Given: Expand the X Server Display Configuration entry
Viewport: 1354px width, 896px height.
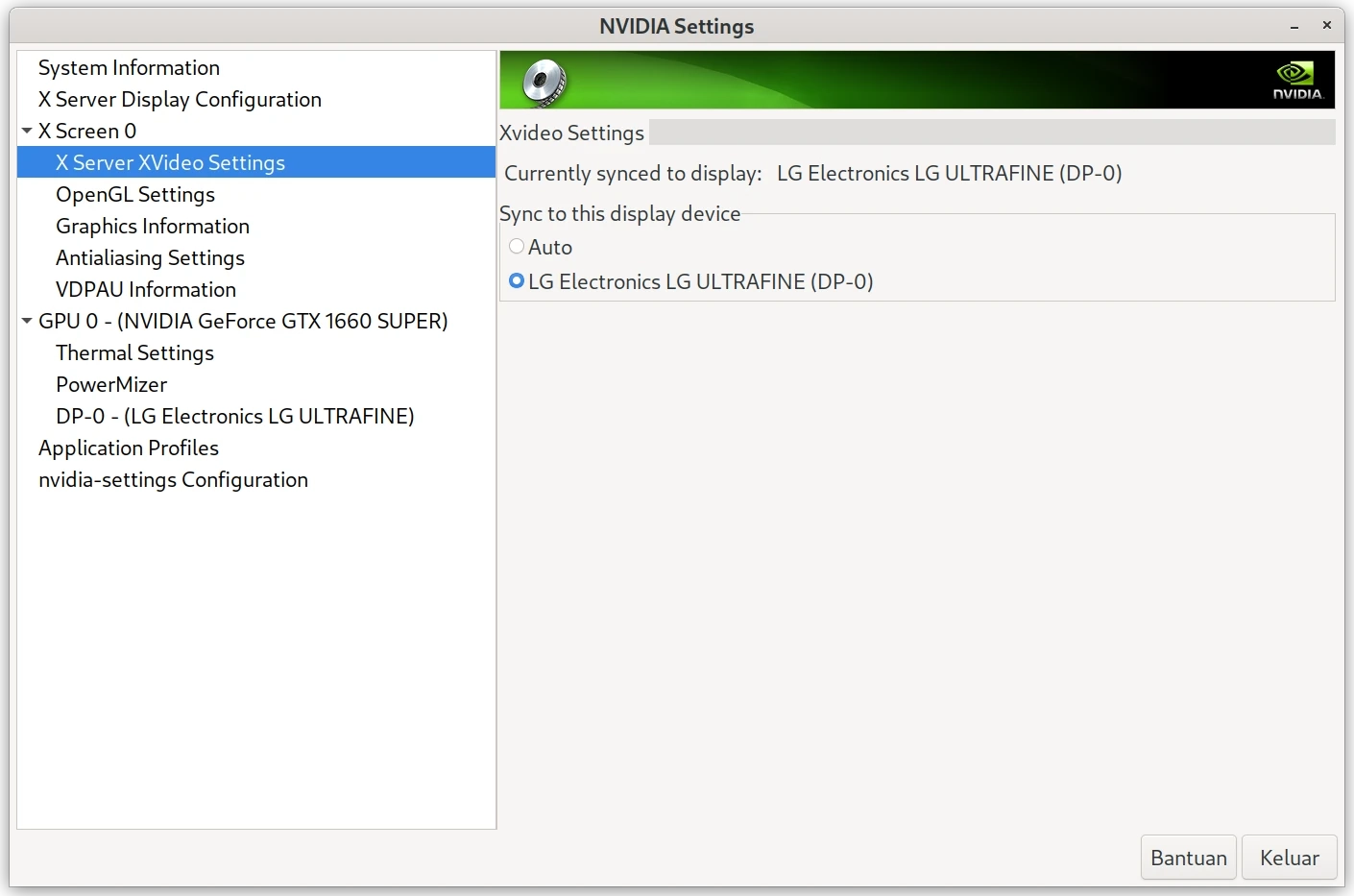Looking at the screenshot, I should point(179,99).
